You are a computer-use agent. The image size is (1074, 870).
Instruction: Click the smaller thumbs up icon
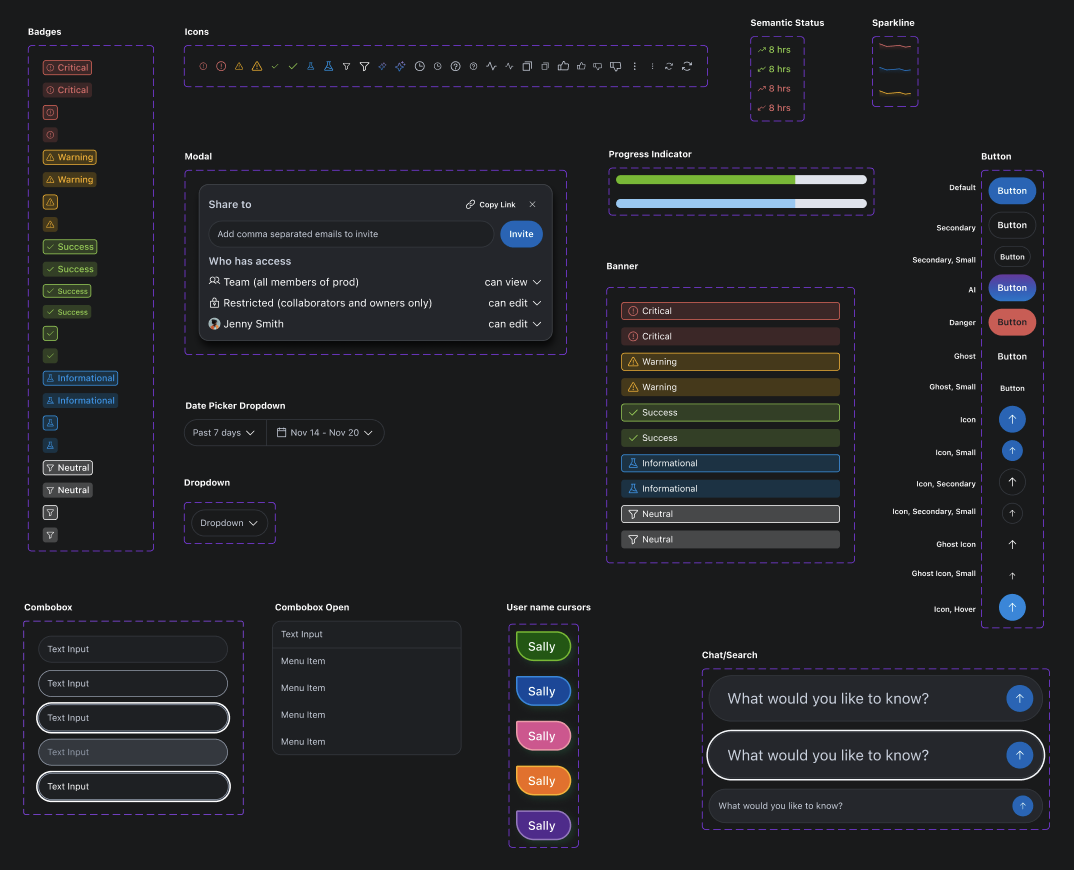[581, 66]
